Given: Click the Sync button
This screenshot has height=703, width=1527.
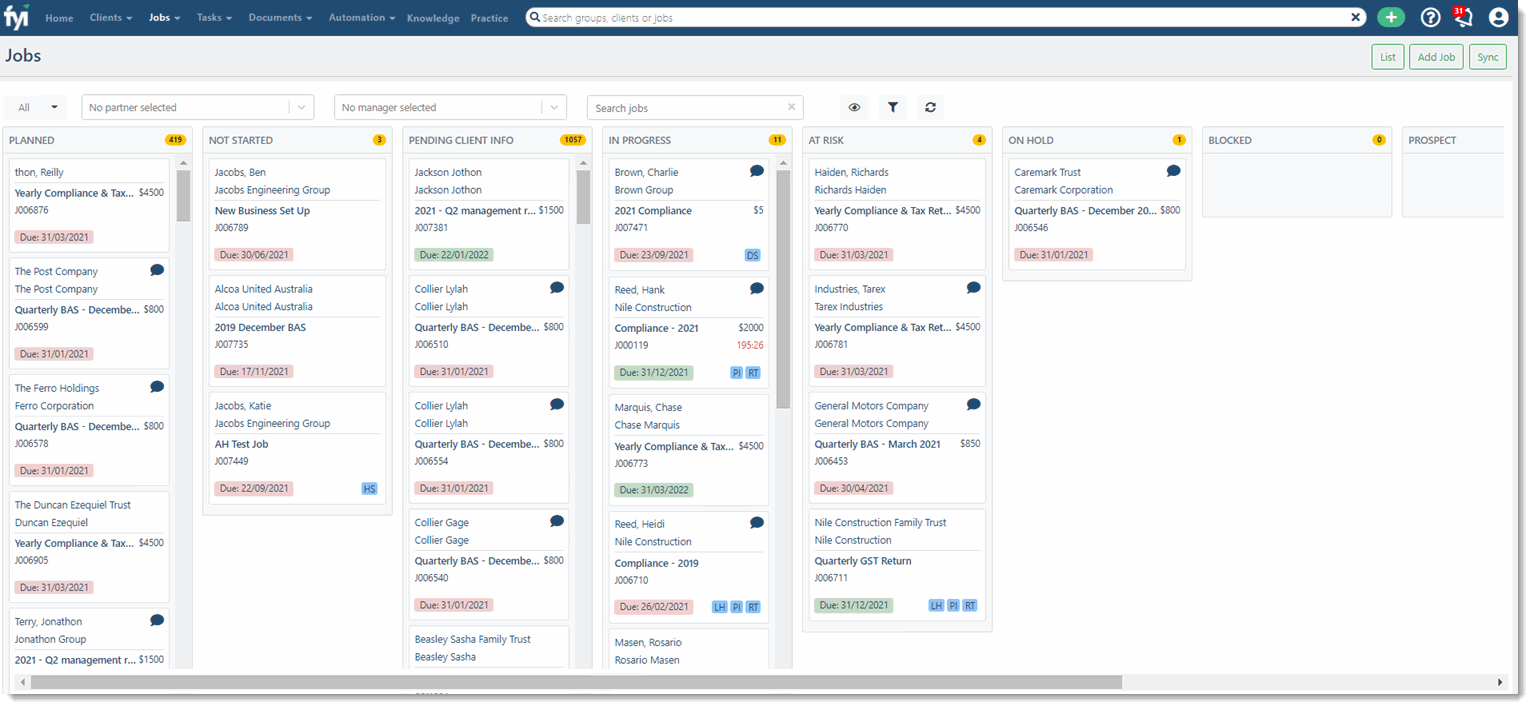Looking at the screenshot, I should click(x=1488, y=57).
